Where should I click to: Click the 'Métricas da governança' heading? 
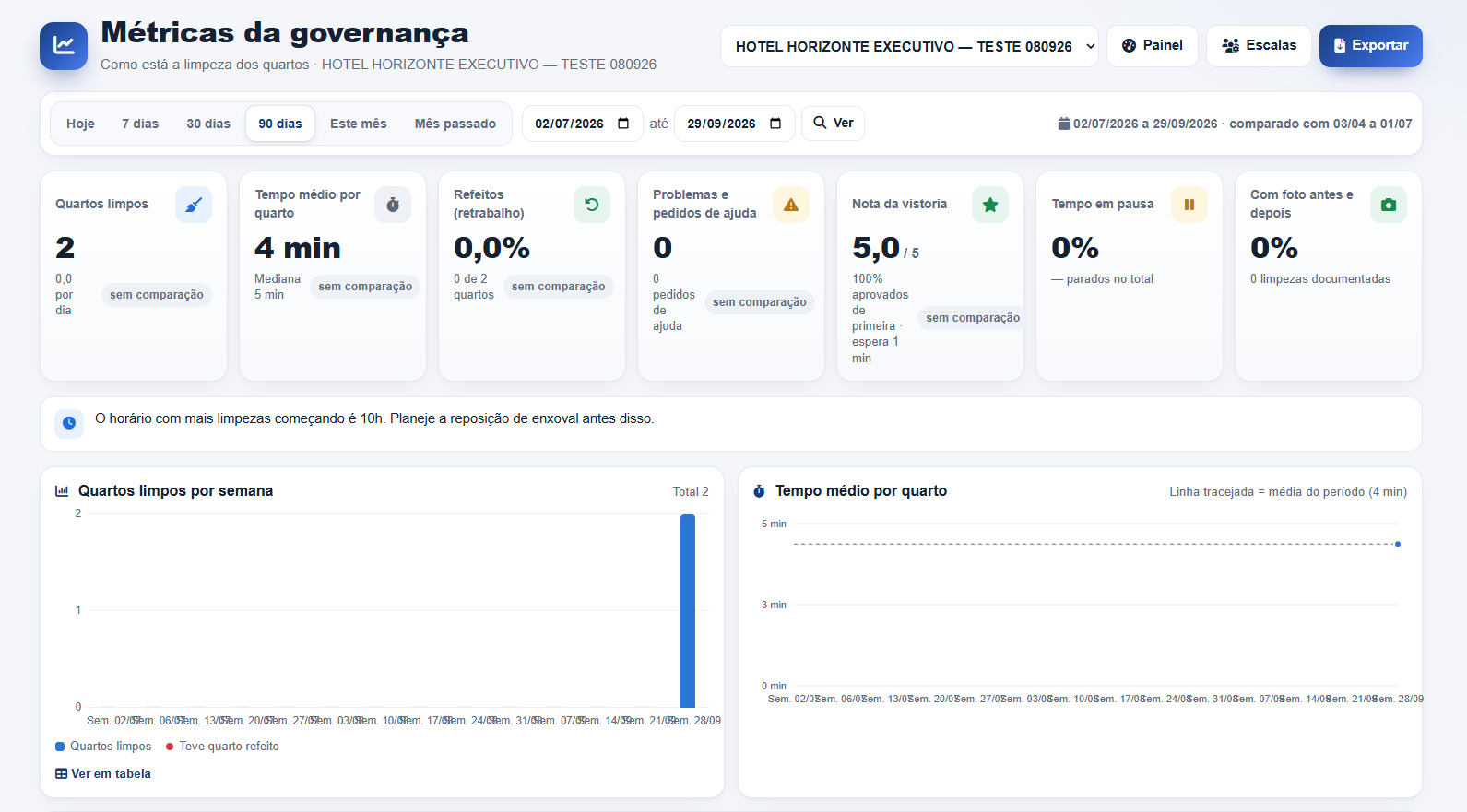pyautogui.click(x=285, y=33)
